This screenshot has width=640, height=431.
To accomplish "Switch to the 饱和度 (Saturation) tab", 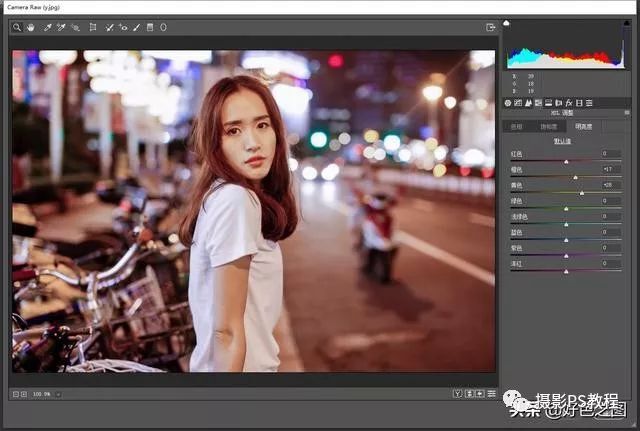I will (549, 127).
